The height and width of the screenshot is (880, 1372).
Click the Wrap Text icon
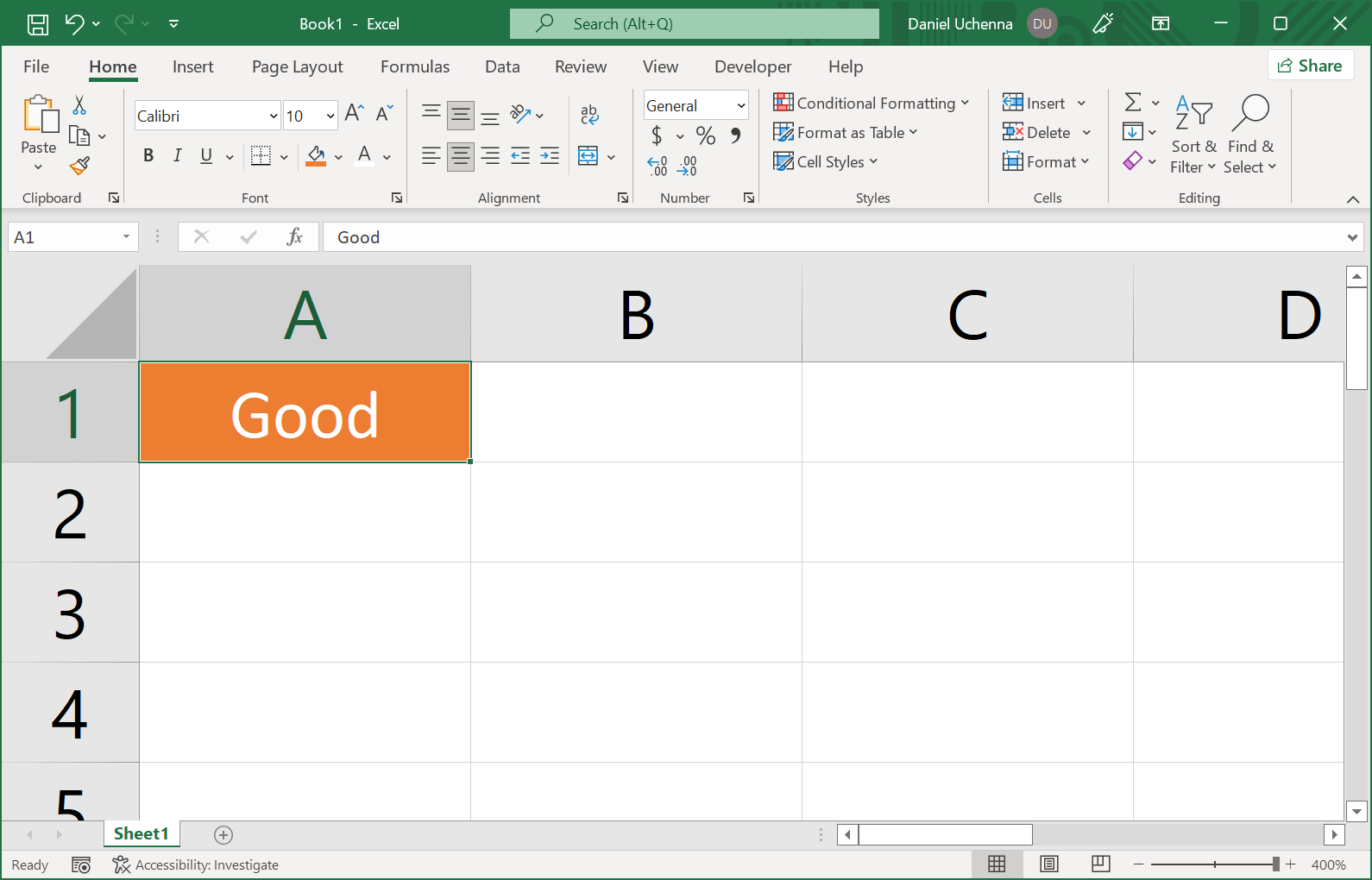[x=589, y=114]
